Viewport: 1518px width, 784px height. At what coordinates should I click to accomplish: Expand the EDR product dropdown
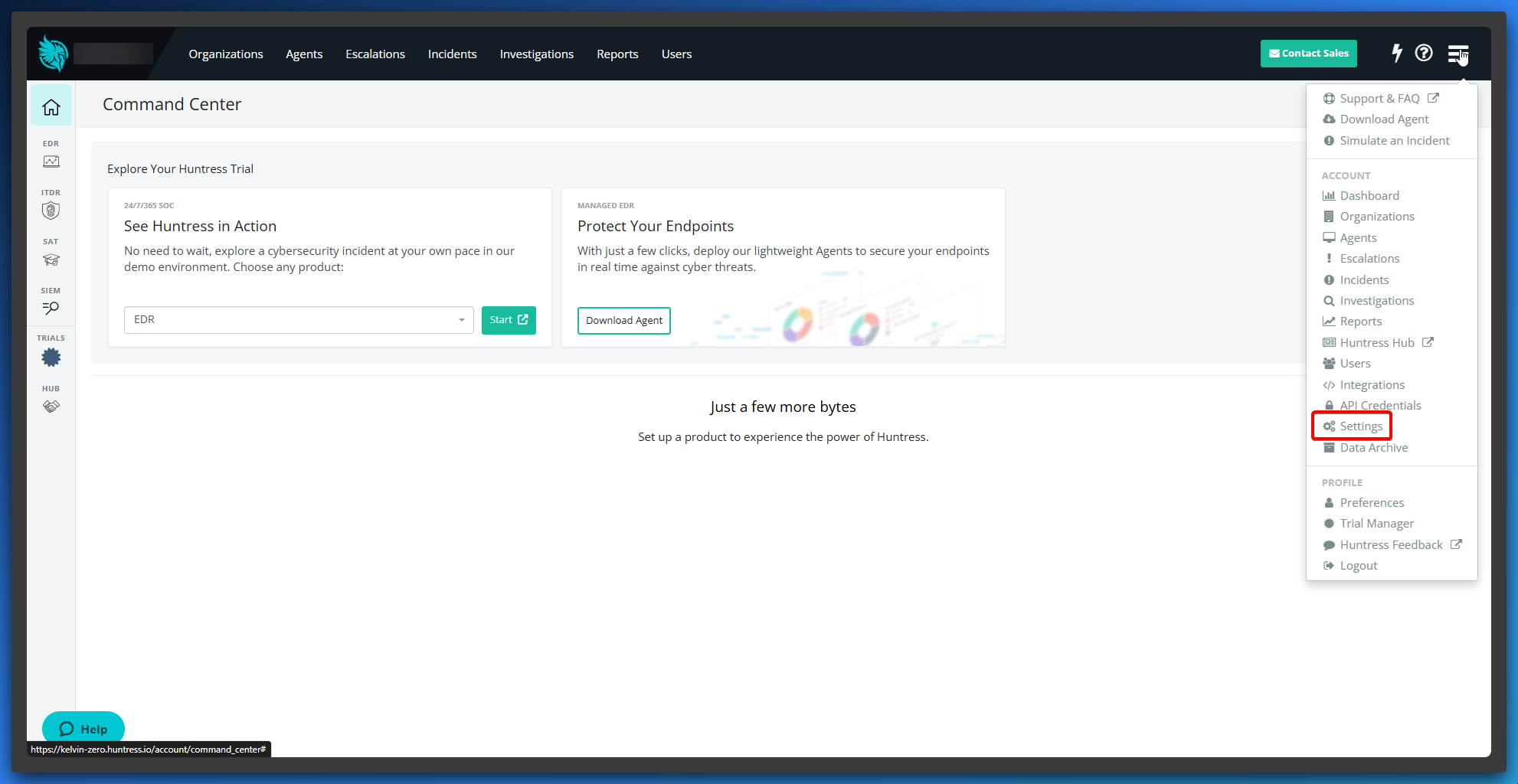tap(299, 320)
